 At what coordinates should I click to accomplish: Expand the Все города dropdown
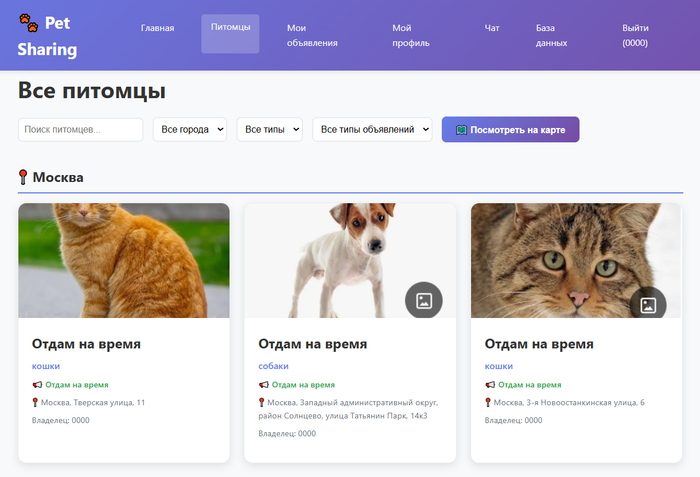[x=190, y=130]
